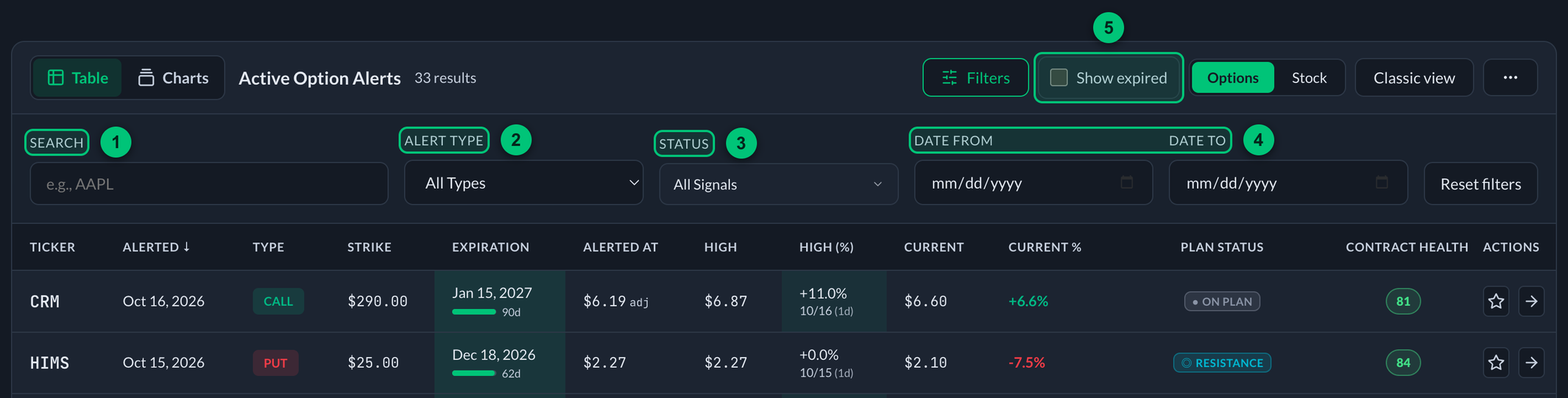
Task: Click the Date To input field
Action: pyautogui.click(x=1288, y=183)
